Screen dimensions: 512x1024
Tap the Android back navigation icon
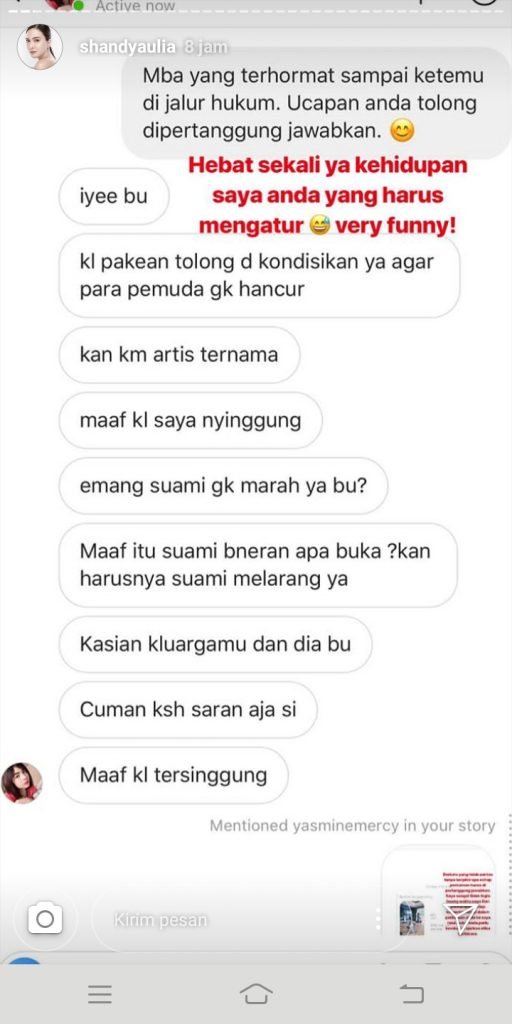[x=411, y=993]
